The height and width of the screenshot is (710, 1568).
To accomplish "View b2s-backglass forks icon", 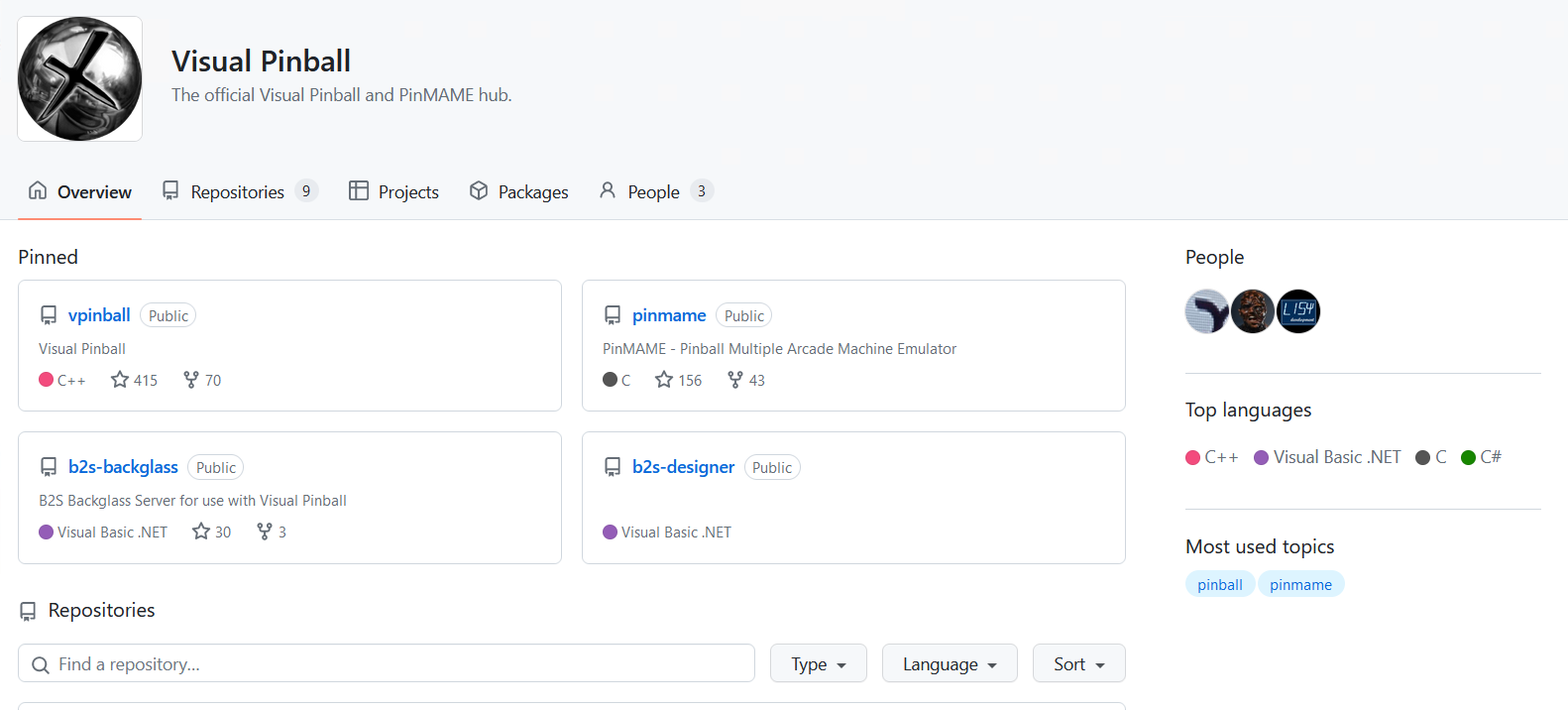I will (x=265, y=532).
